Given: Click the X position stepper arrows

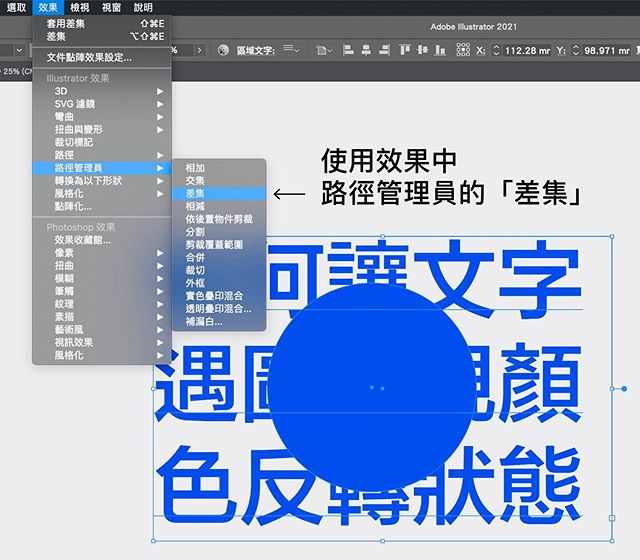Looking at the screenshot, I should (496, 50).
